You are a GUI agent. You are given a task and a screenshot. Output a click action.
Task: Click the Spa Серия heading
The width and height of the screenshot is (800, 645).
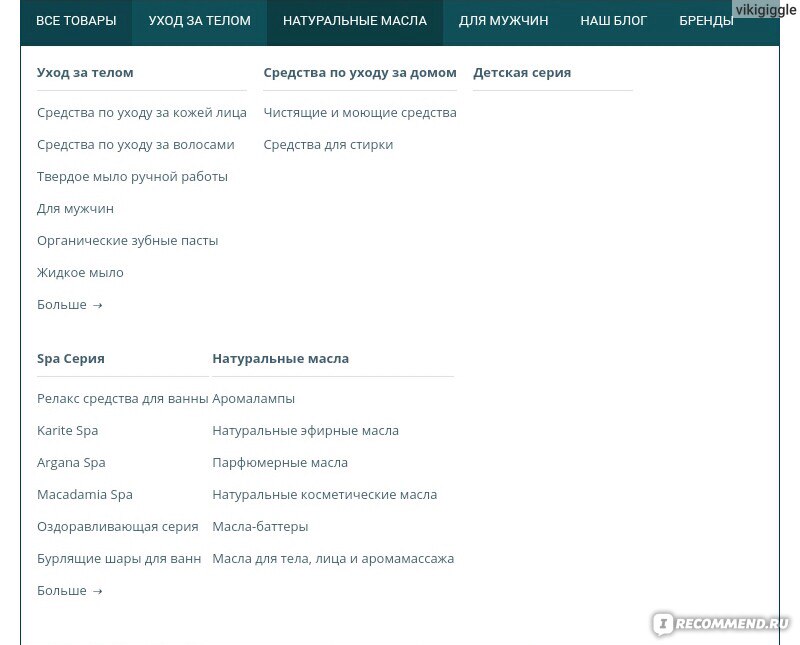pyautogui.click(x=70, y=359)
